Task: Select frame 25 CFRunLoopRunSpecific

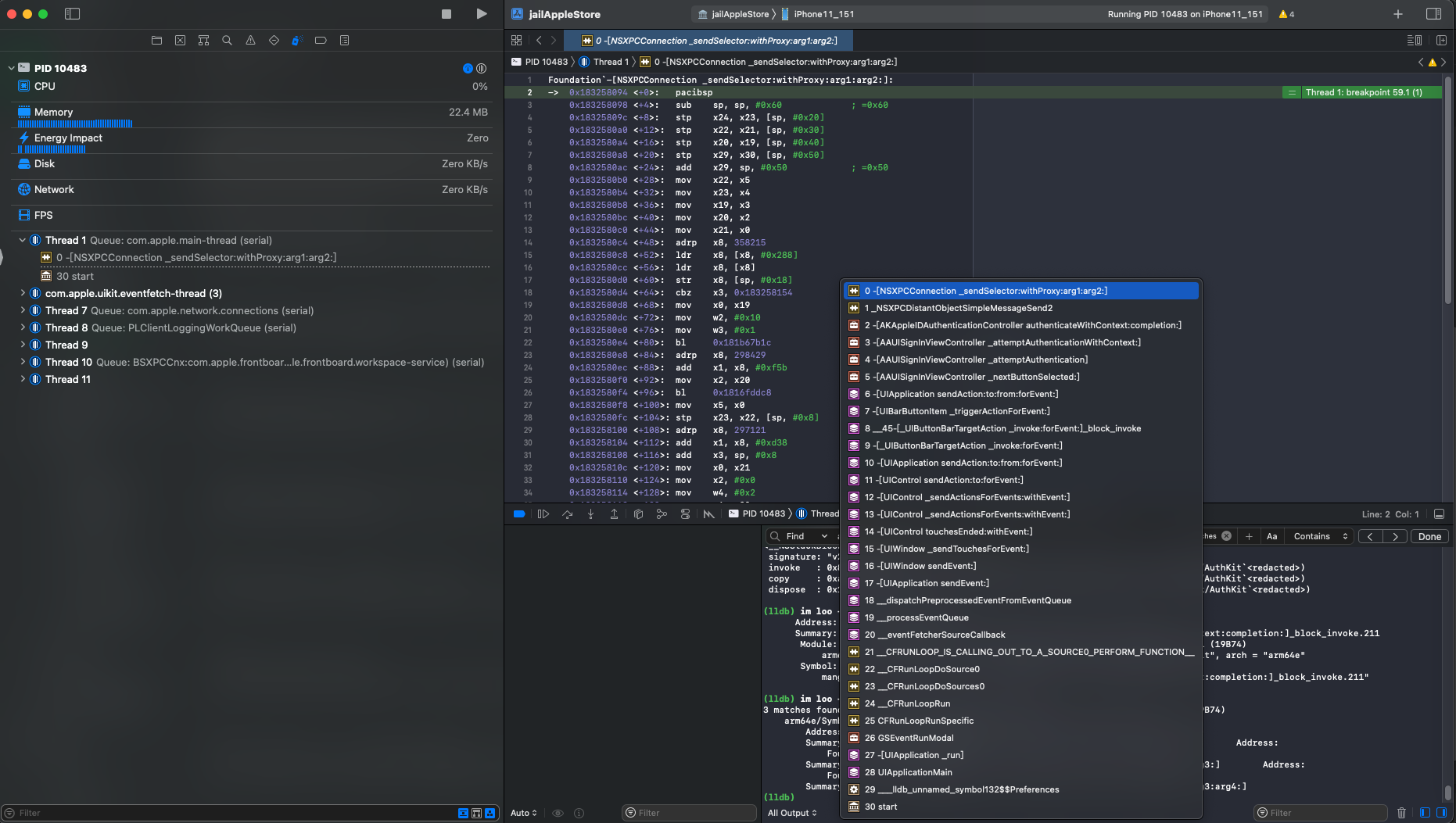Action: point(1020,721)
